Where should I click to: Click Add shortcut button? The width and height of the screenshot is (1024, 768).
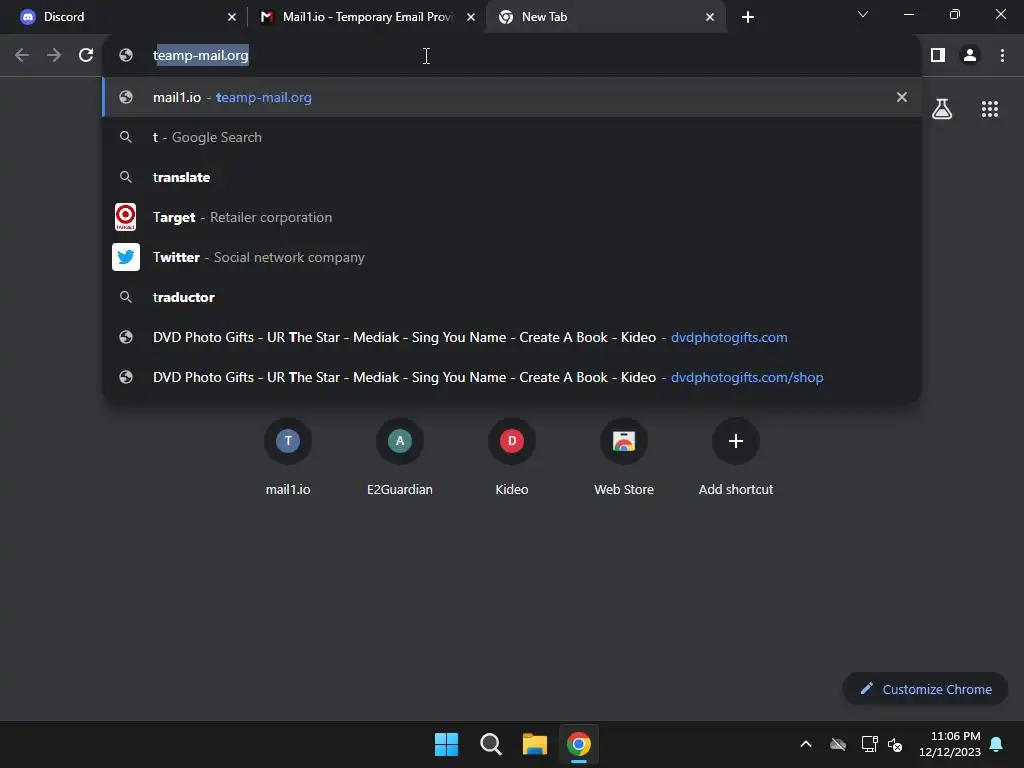(736, 457)
